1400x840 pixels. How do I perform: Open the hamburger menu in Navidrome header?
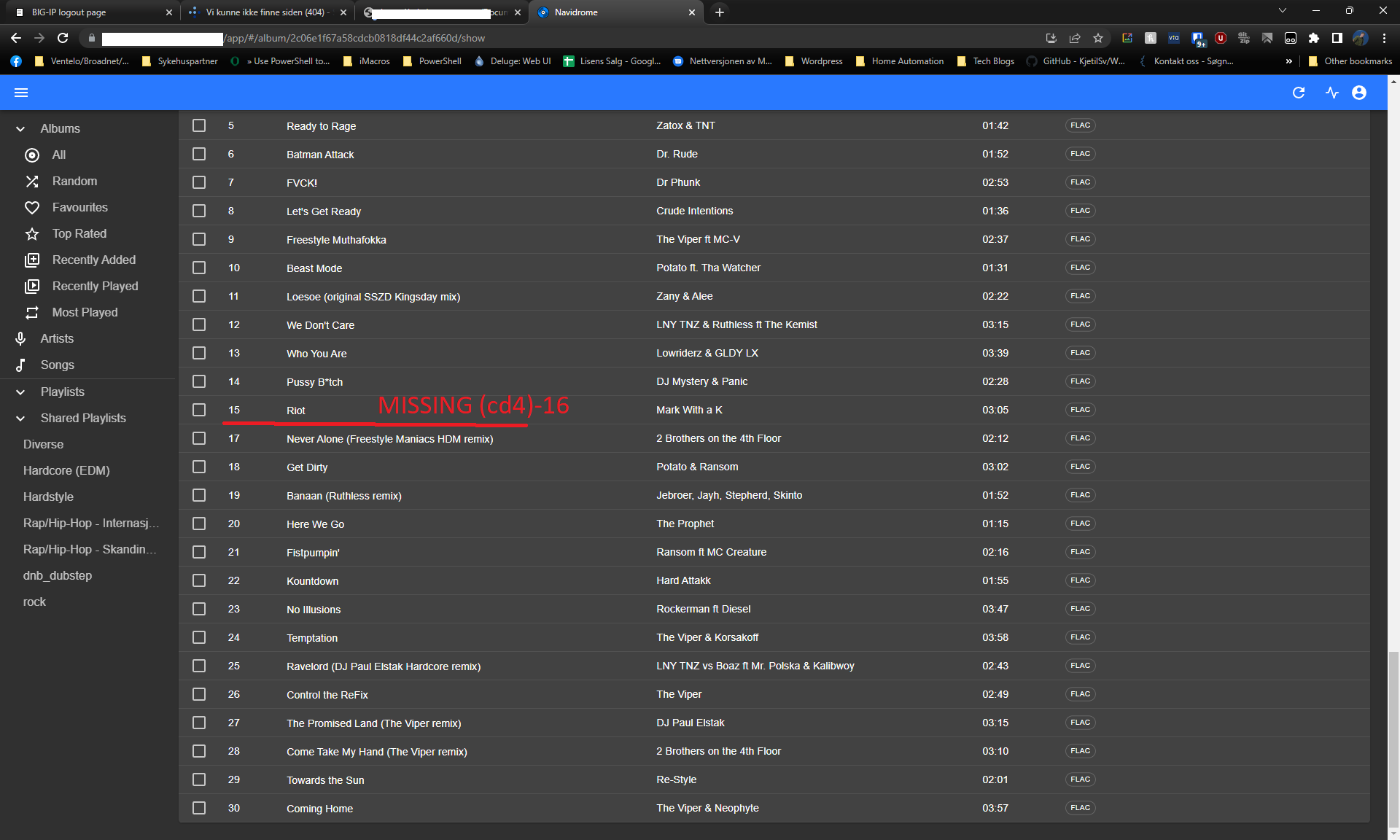[x=21, y=93]
